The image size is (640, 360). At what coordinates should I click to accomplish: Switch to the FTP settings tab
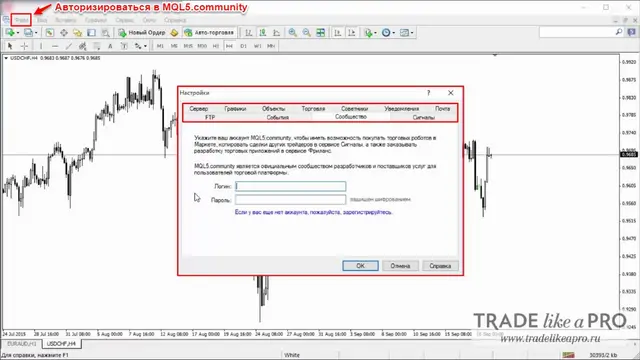[x=210, y=117]
